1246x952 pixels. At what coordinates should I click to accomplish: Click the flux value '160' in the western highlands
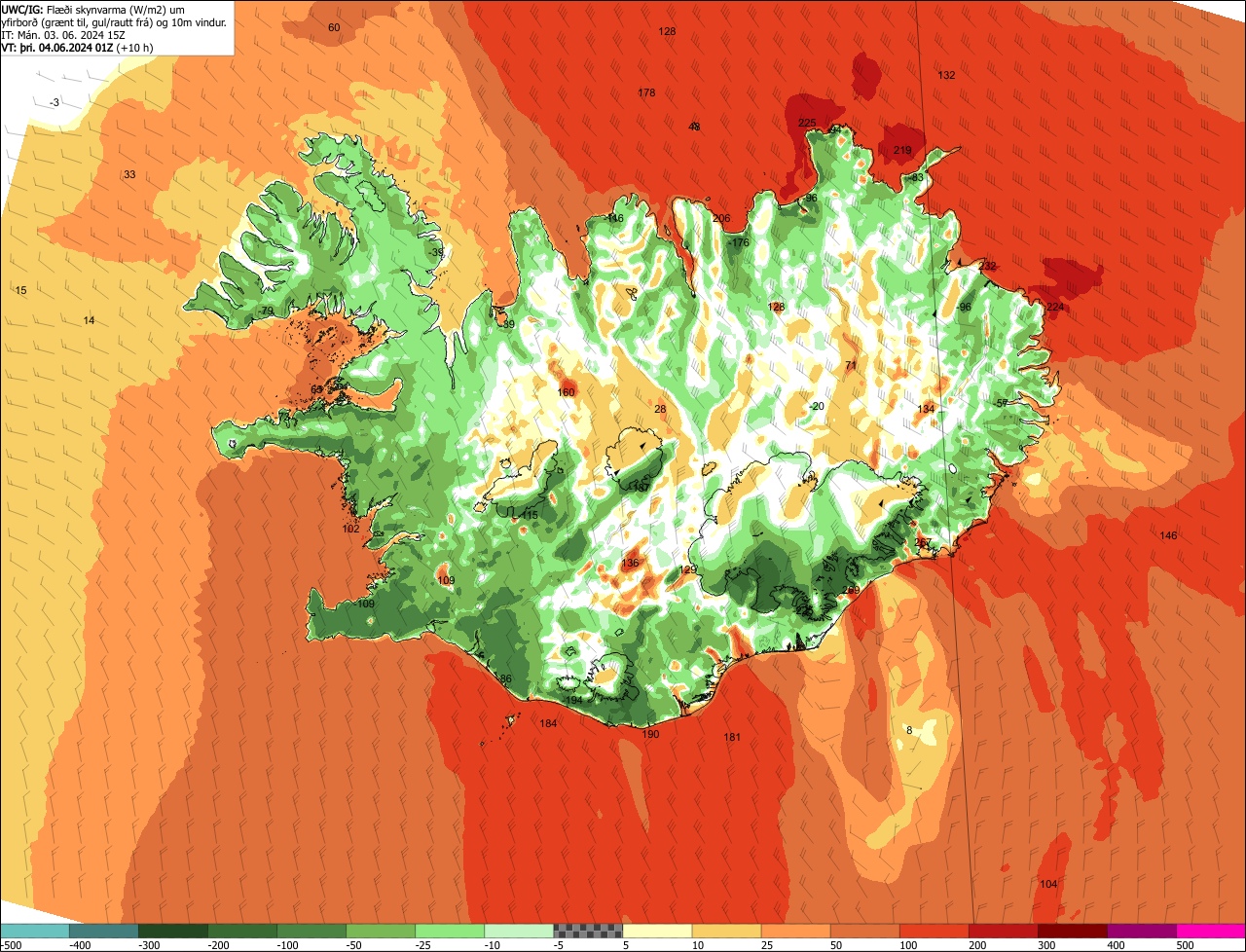567,392
